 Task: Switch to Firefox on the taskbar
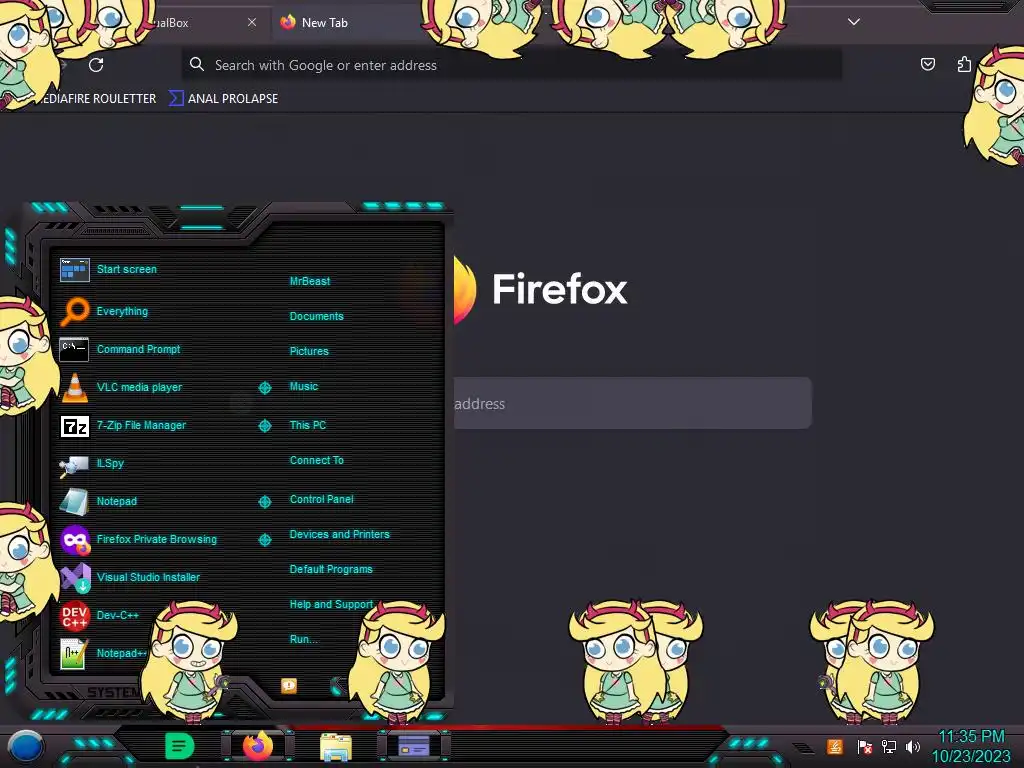(x=258, y=746)
